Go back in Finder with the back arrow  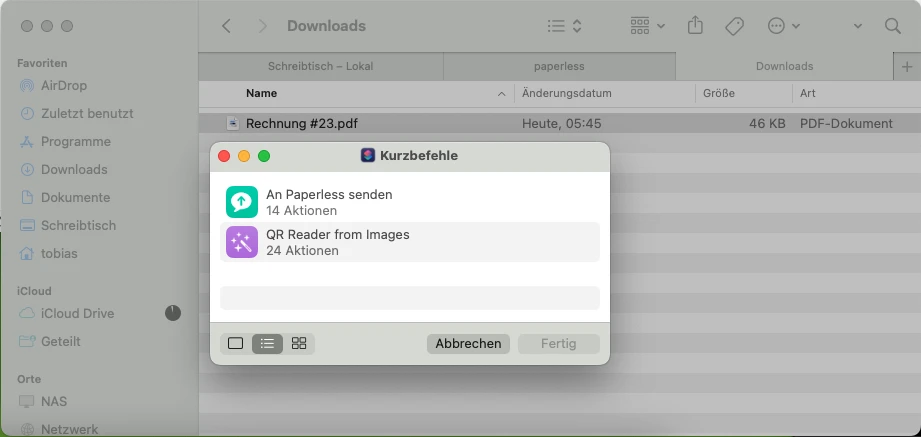tap(226, 26)
